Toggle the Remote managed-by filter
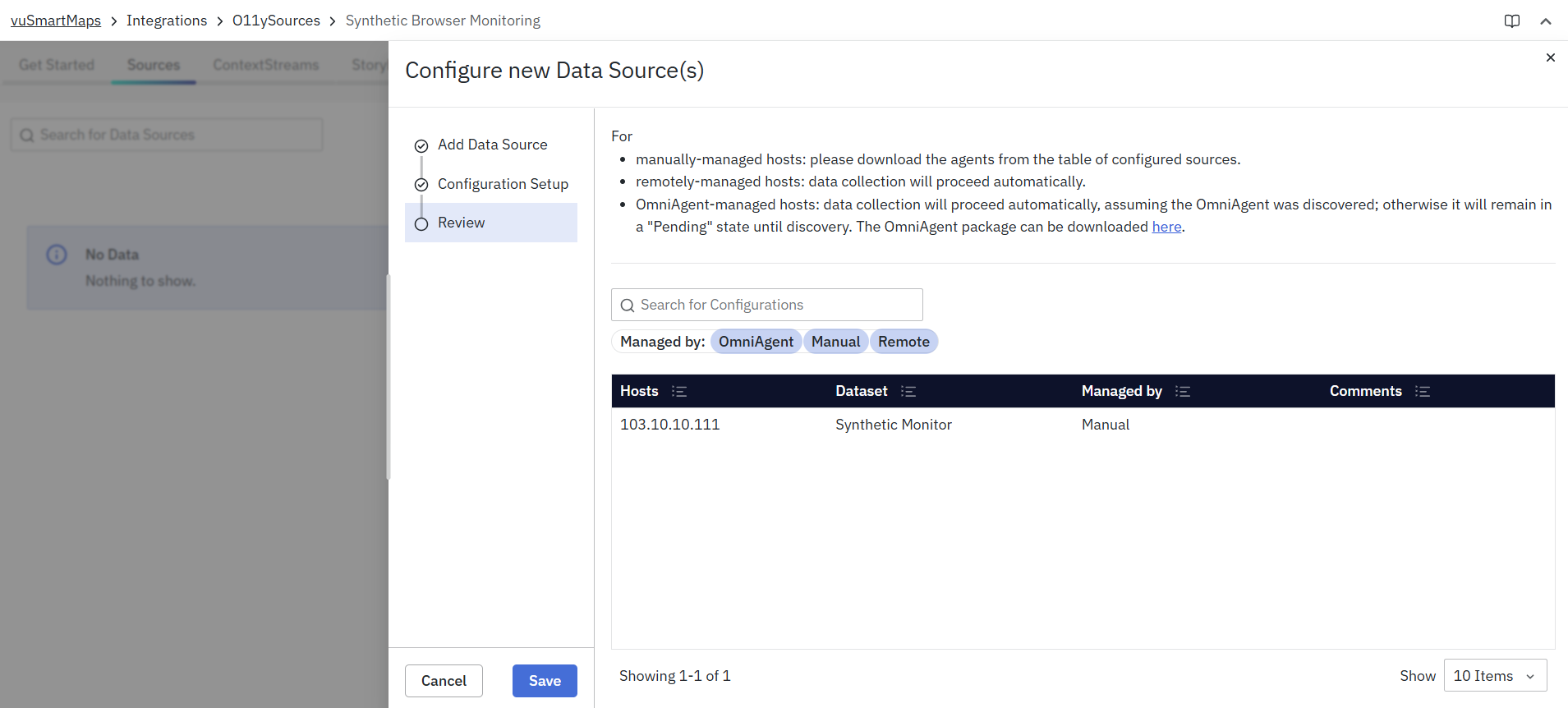Viewport: 1568px width, 708px height. pyautogui.click(x=903, y=342)
